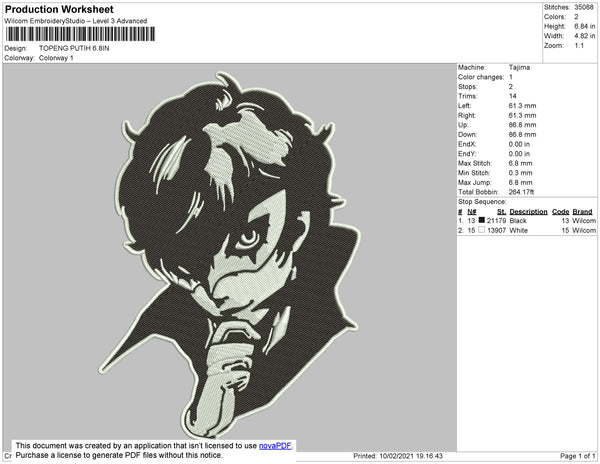Viewport: 600px width, 464px height.
Task: Select the 'Production Worksheet' title
Action: coord(59,9)
